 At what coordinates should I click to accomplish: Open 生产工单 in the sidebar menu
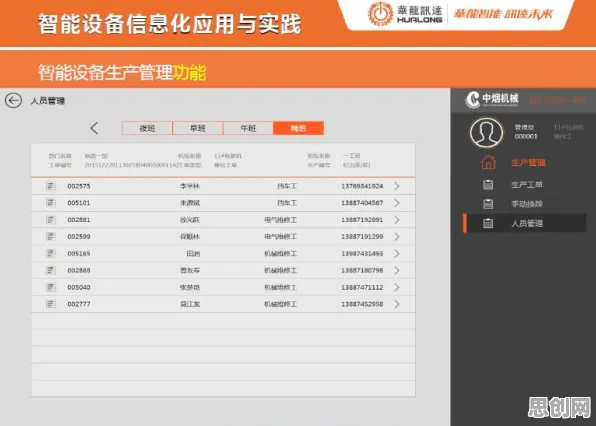[x=527, y=185]
